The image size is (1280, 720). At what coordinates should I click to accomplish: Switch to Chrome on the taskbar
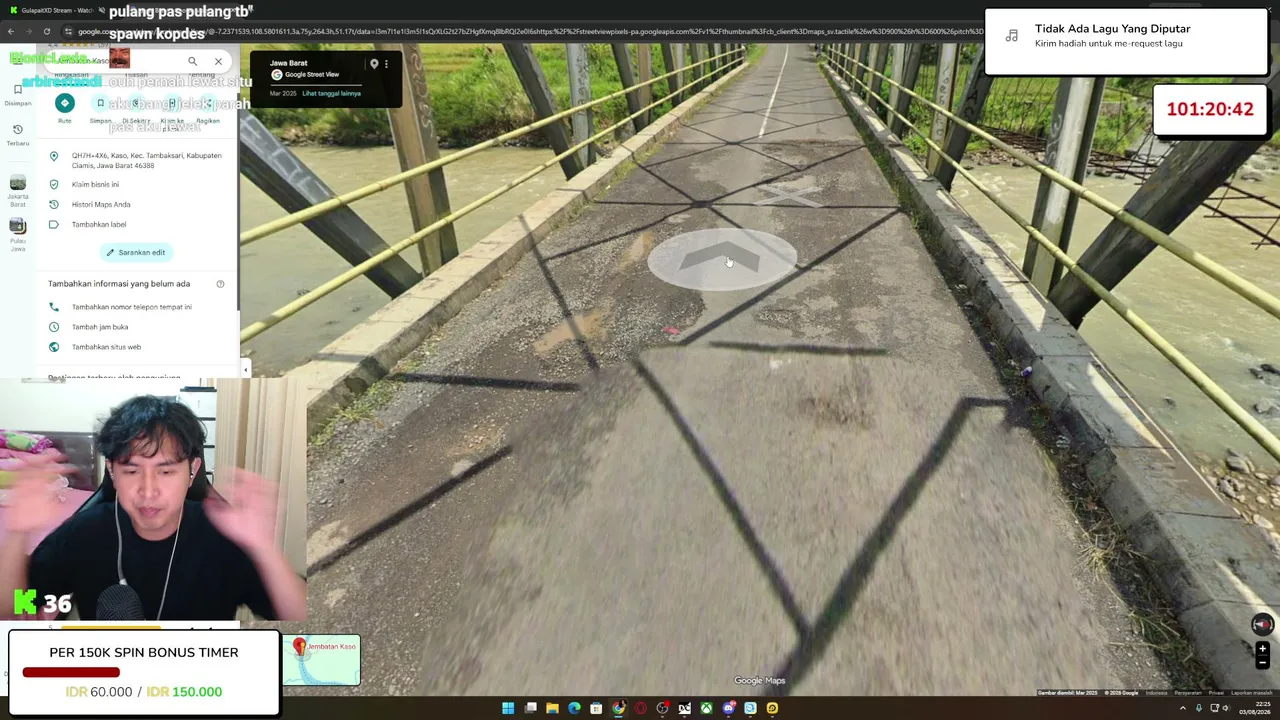coord(618,708)
